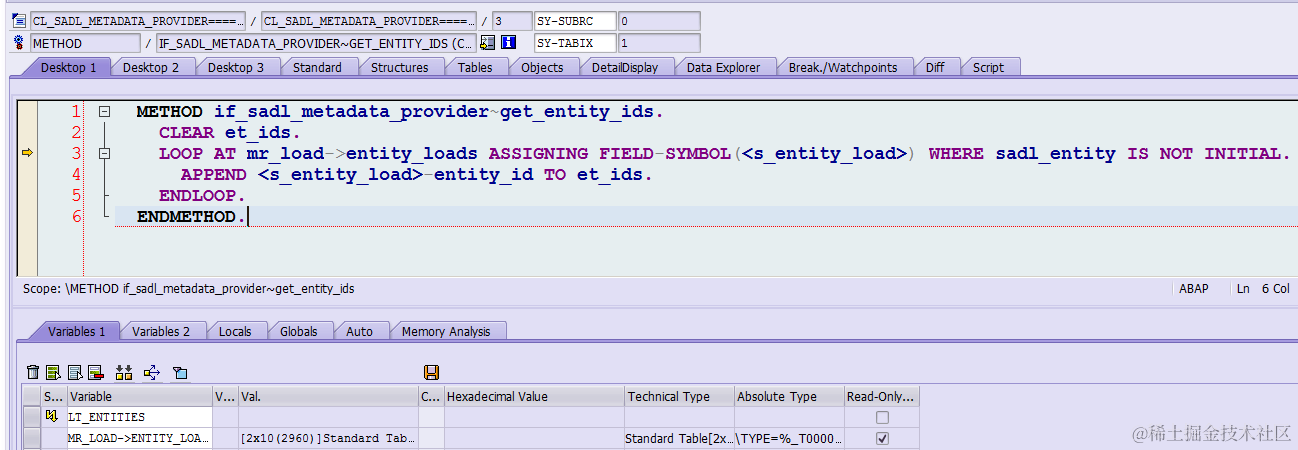1298x450 pixels.
Task: Click the program include icon beside CL_SADL_METADATA_PROVIDER
Action: click(x=19, y=20)
